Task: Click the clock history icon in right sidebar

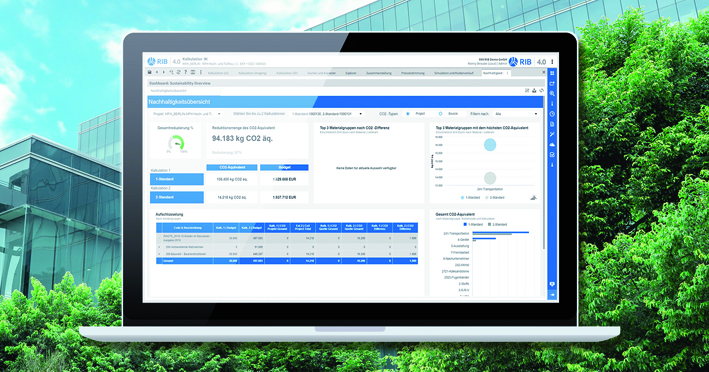Action: (552, 114)
